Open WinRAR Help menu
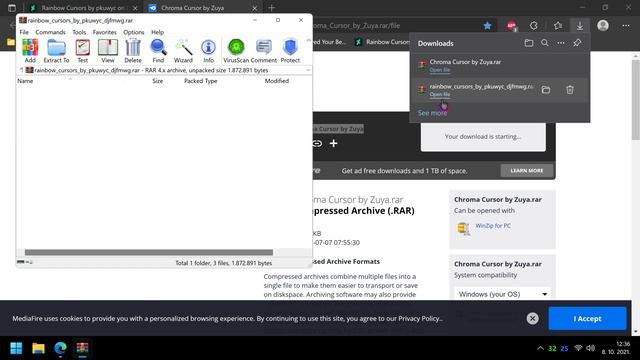 coord(157,32)
